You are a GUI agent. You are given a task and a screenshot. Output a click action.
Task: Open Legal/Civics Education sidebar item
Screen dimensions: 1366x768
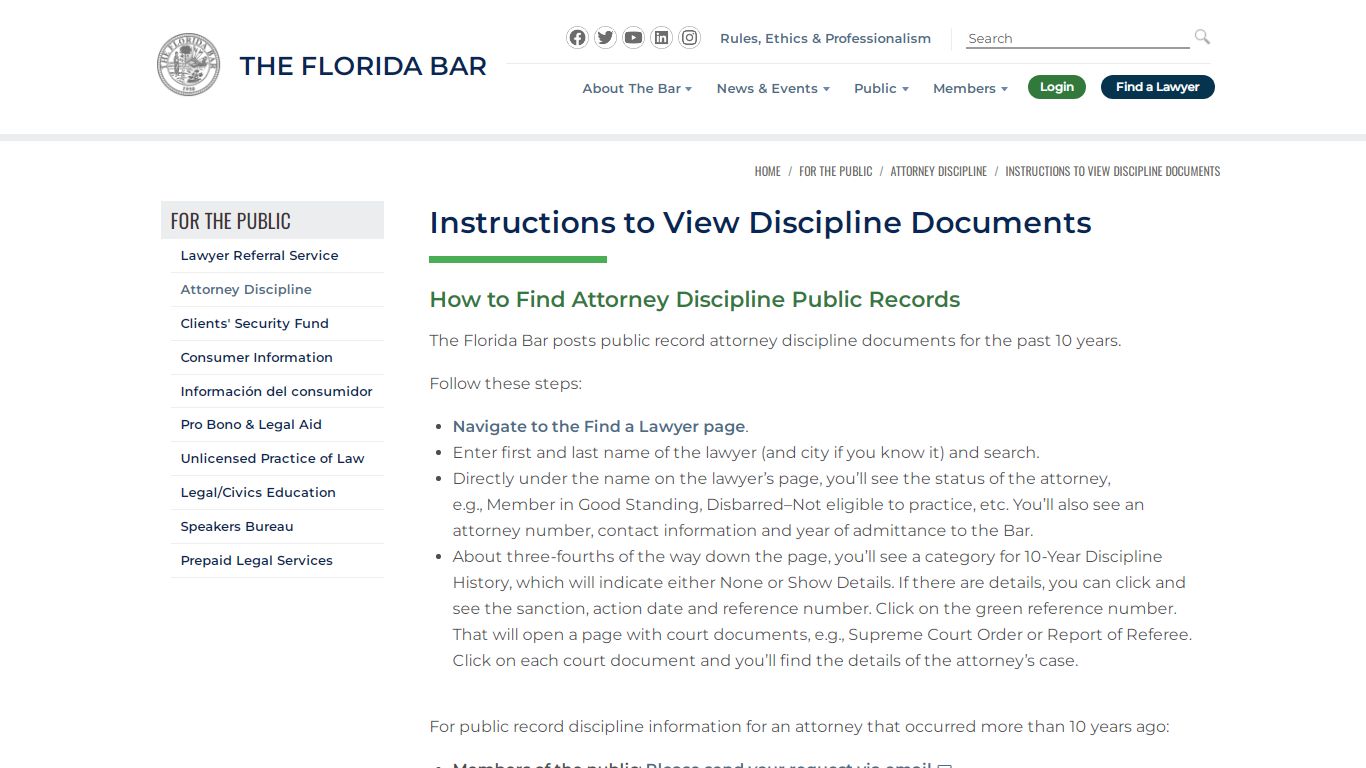click(x=277, y=492)
